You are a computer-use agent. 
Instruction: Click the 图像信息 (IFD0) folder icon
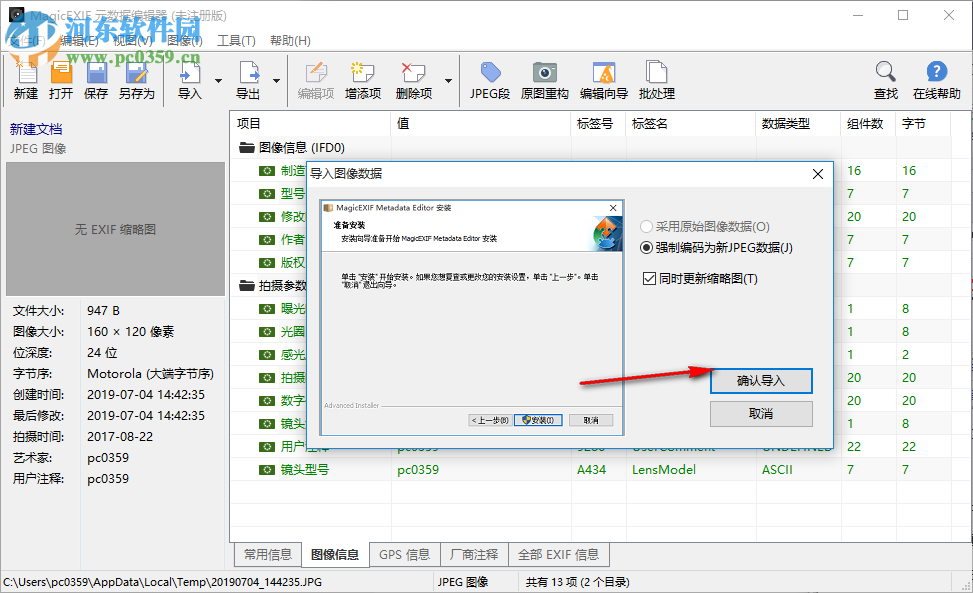click(x=247, y=148)
